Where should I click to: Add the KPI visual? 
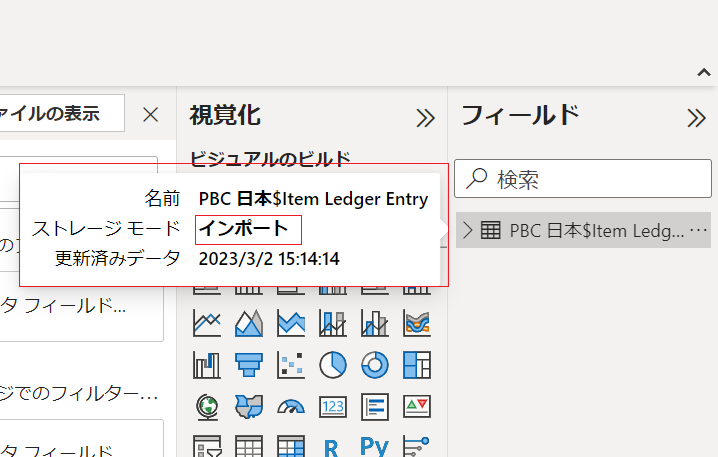pos(416,406)
